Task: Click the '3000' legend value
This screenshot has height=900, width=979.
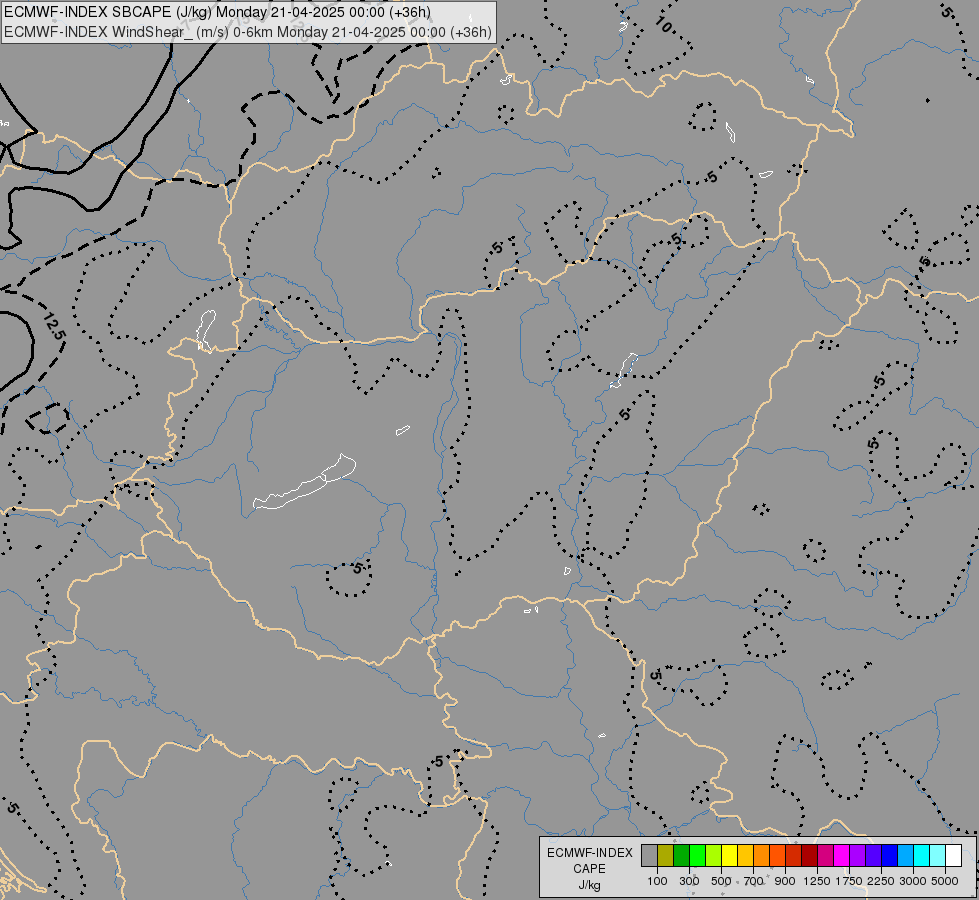Action: (x=913, y=881)
